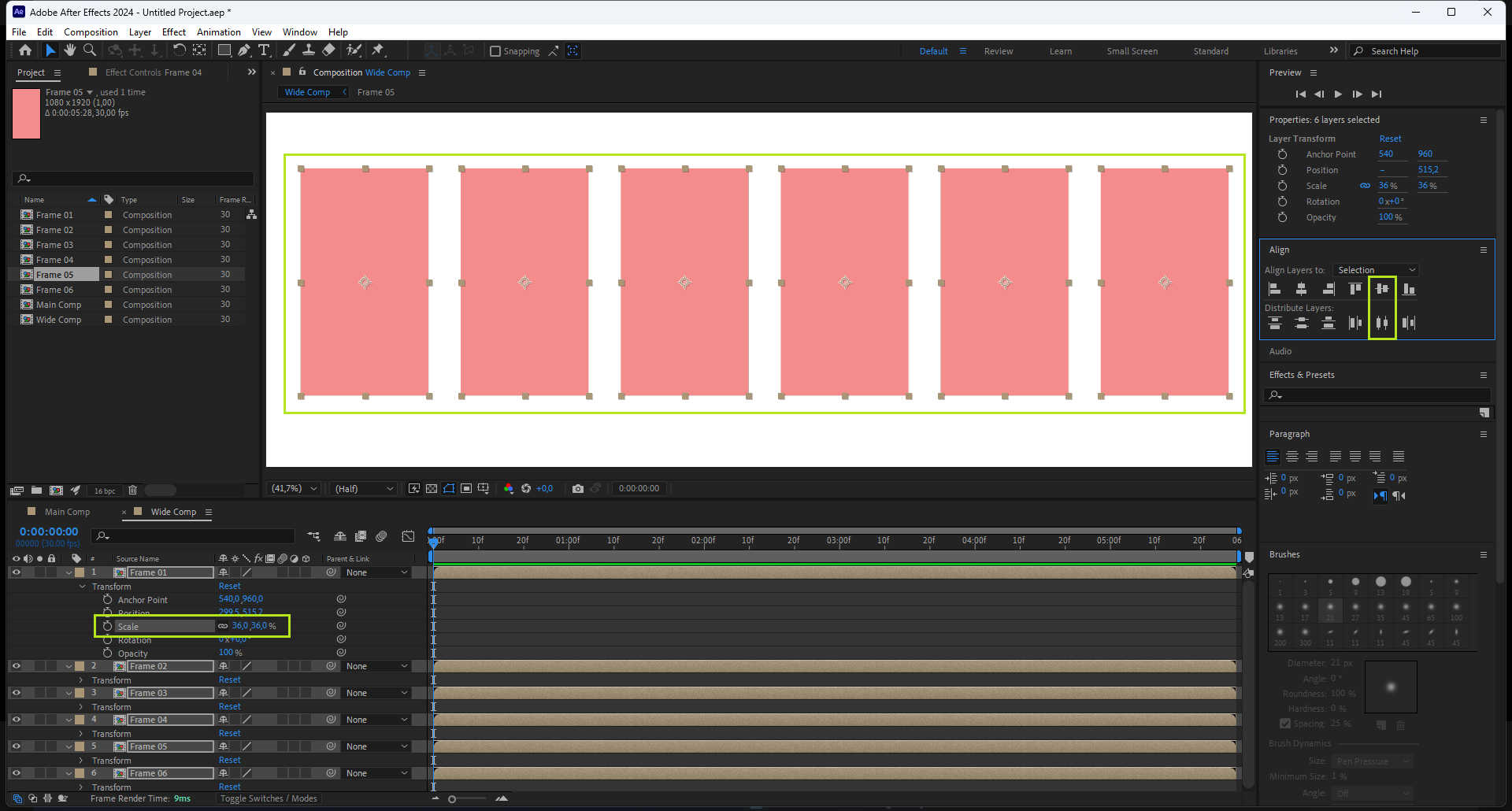Click the Align Vertical Center icon
Viewport: 1512px width, 811px height.
[1381, 289]
